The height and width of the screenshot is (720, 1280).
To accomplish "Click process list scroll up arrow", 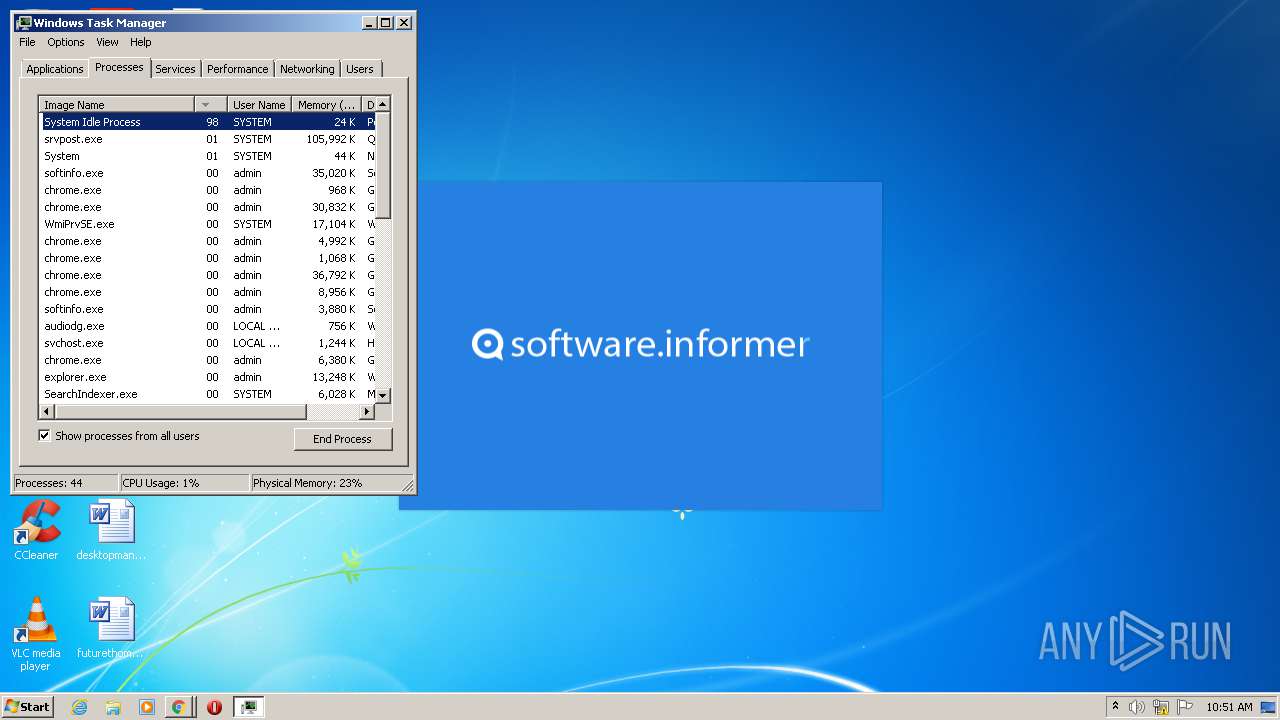I will [383, 104].
